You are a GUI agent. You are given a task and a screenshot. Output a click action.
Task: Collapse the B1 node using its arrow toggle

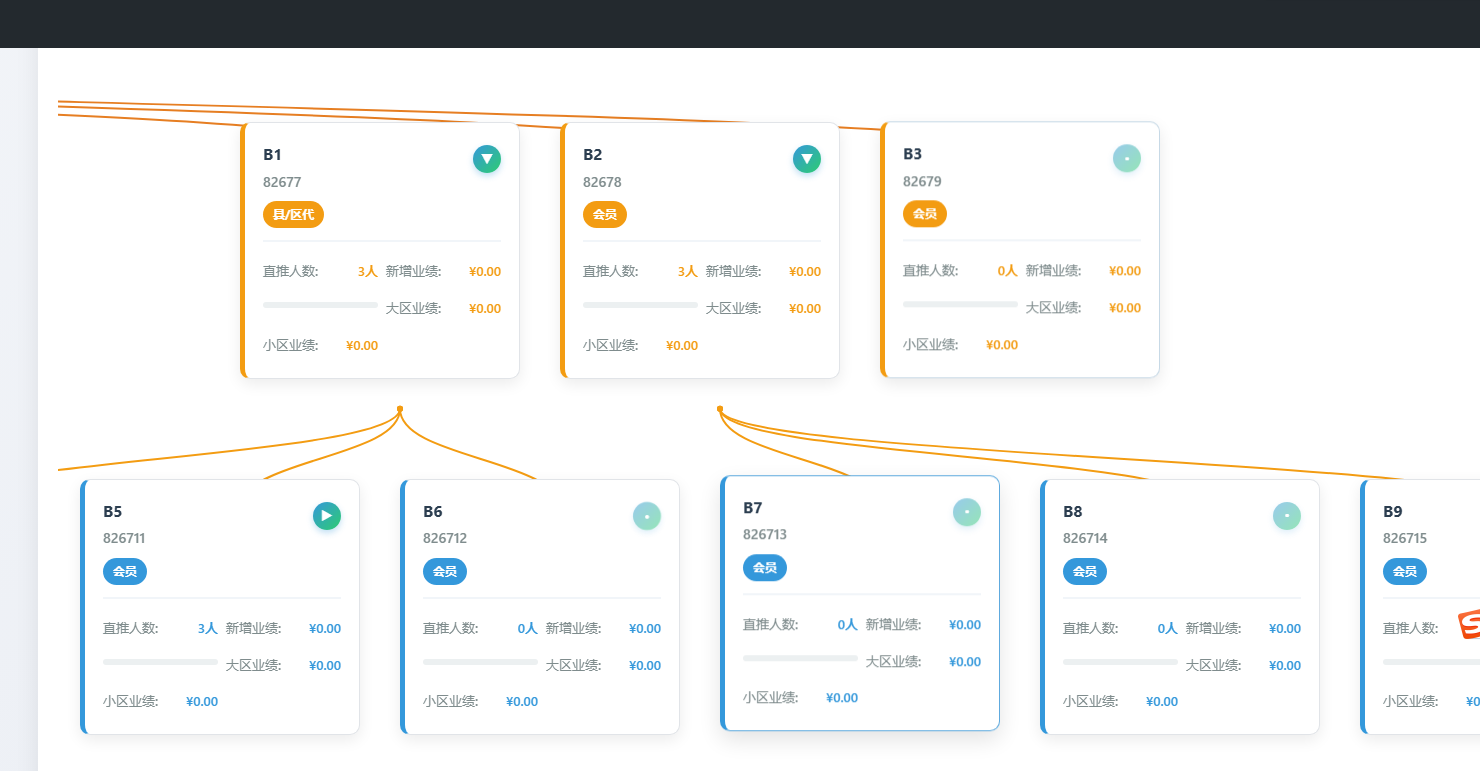point(487,159)
